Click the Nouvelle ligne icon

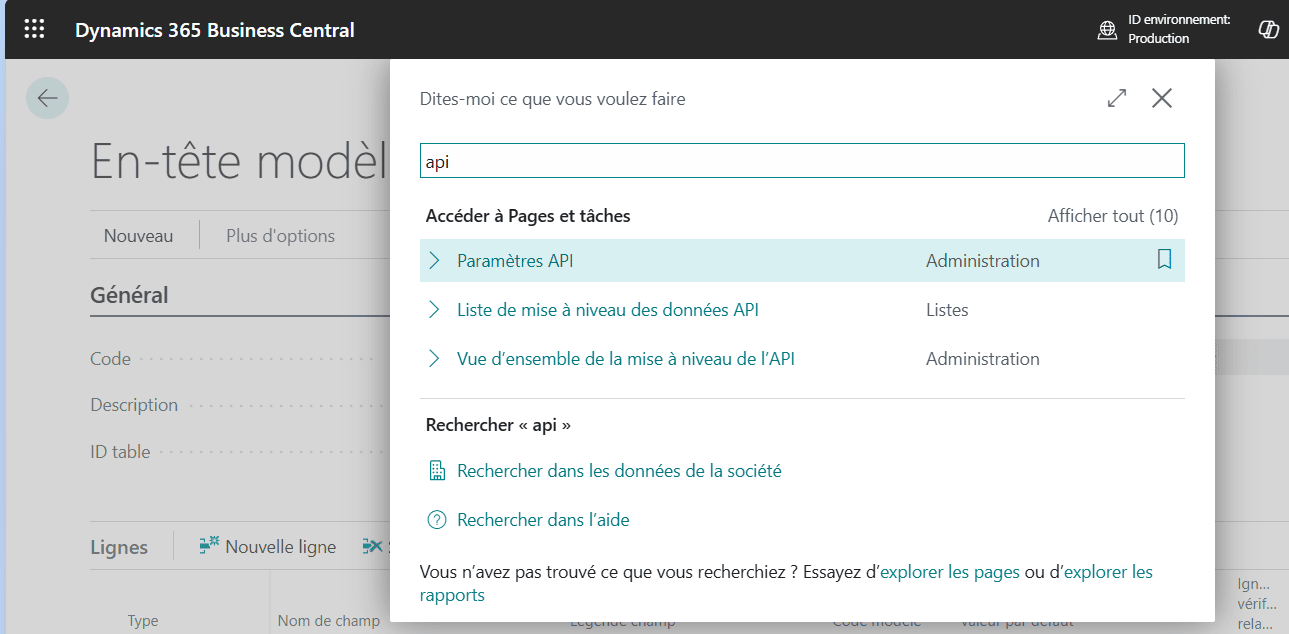click(208, 546)
